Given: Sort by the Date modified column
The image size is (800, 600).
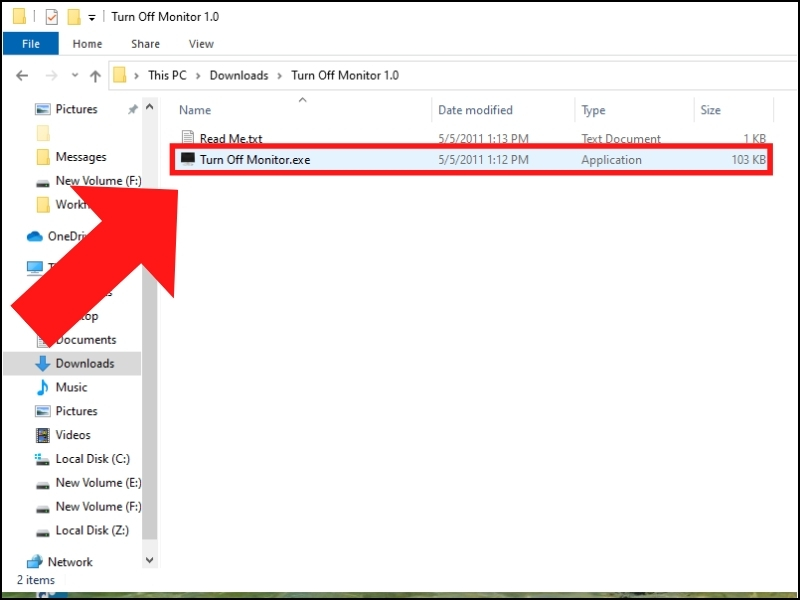Looking at the screenshot, I should [x=475, y=110].
